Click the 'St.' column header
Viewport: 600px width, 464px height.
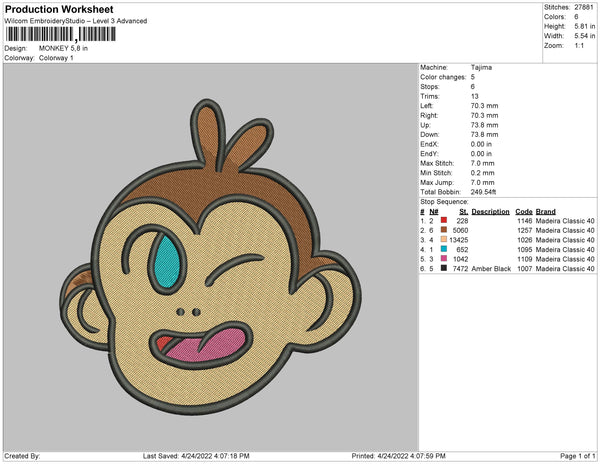(464, 212)
